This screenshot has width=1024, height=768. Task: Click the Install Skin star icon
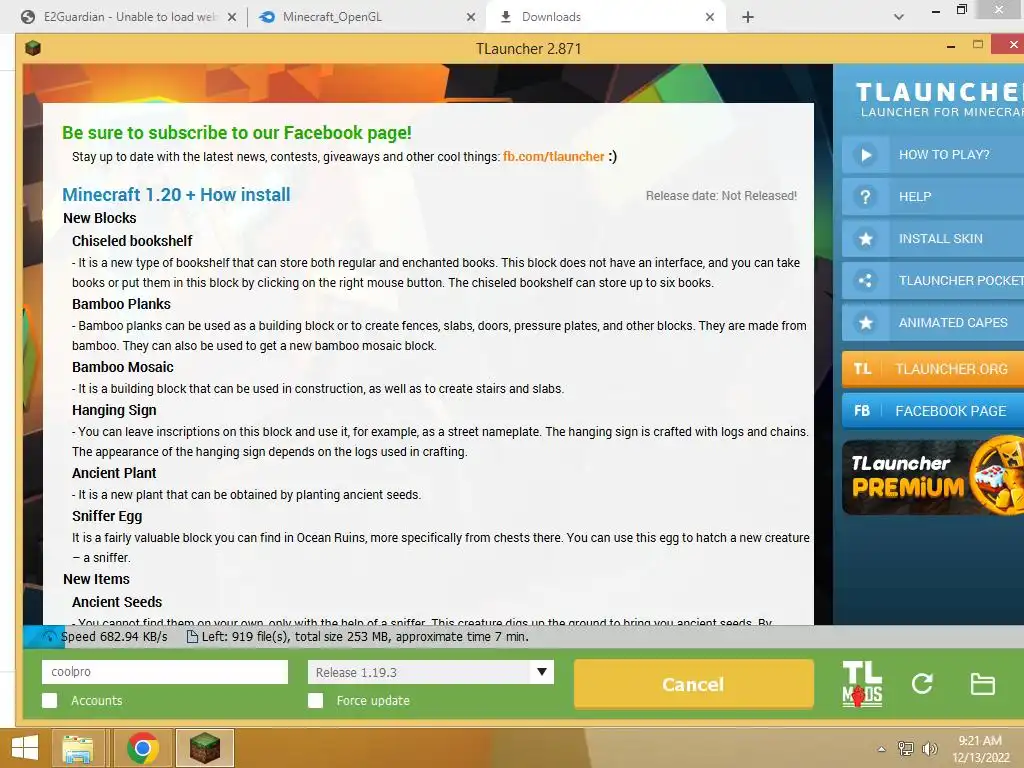click(x=866, y=238)
